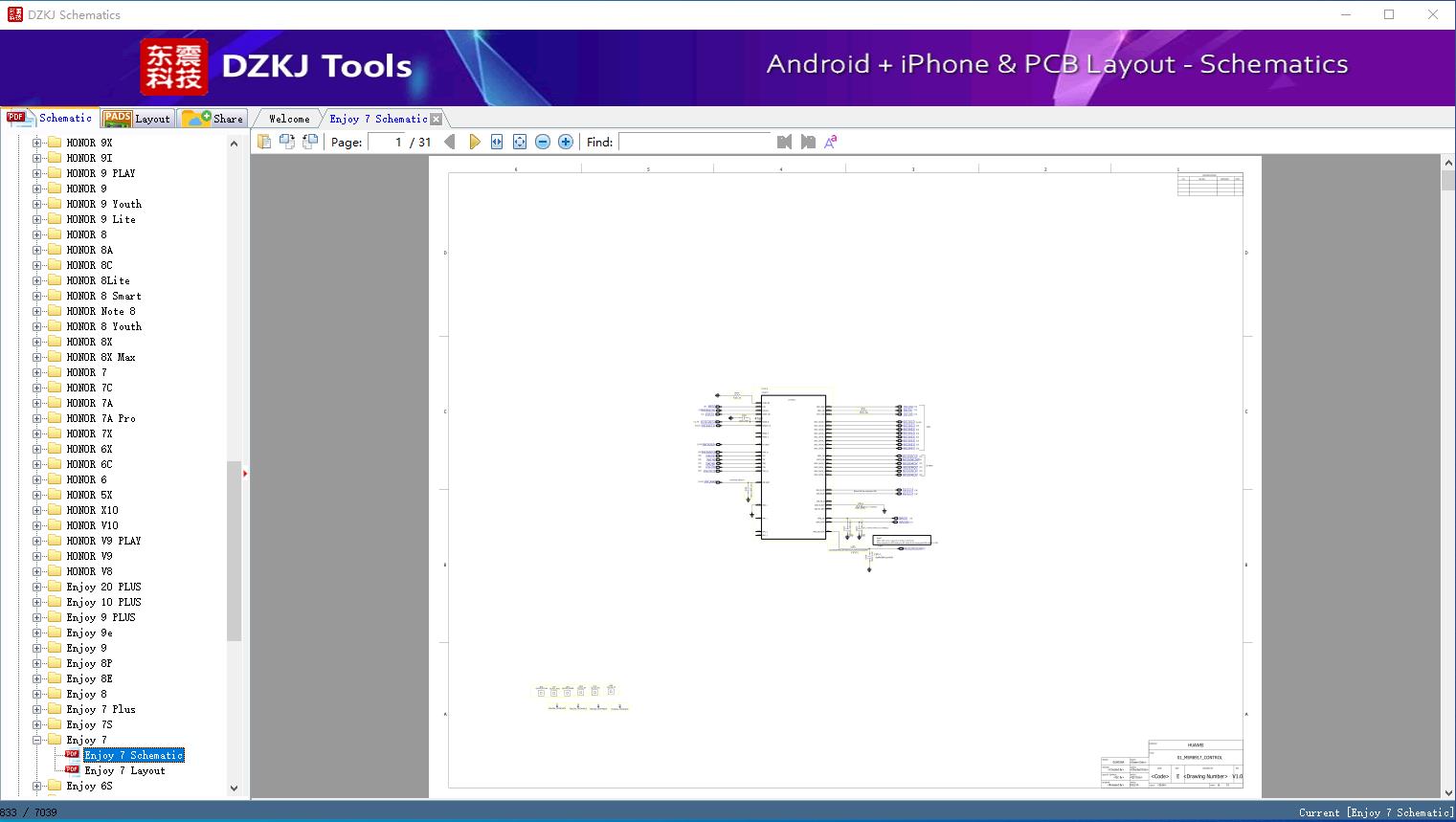Expand the HONOR 8X Max folder
Image resolution: width=1456 pixels, height=822 pixels.
tap(37, 357)
